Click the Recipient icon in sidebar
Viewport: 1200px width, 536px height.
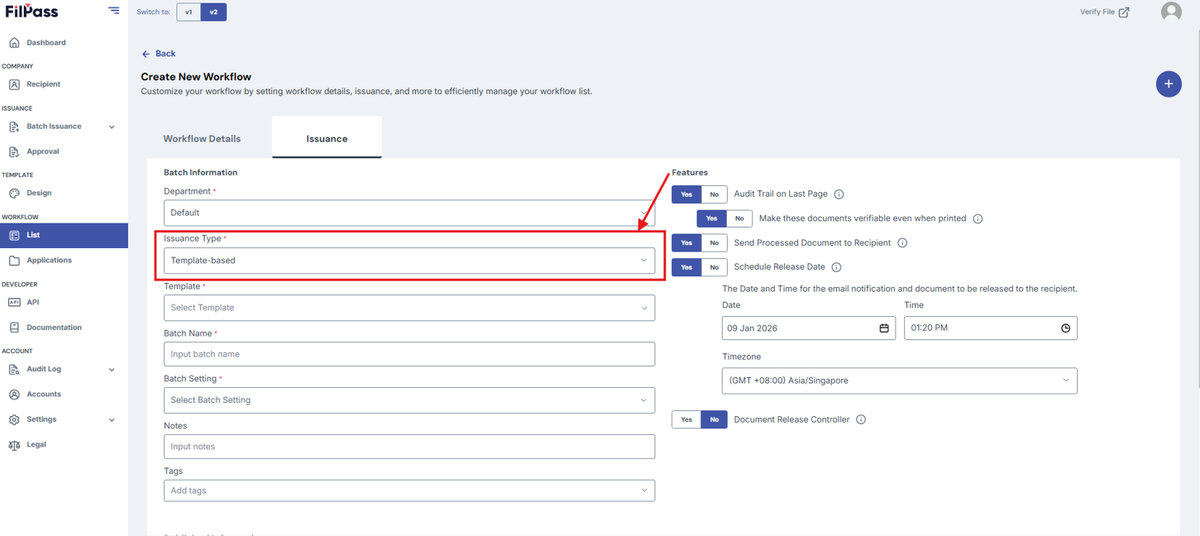(14, 85)
